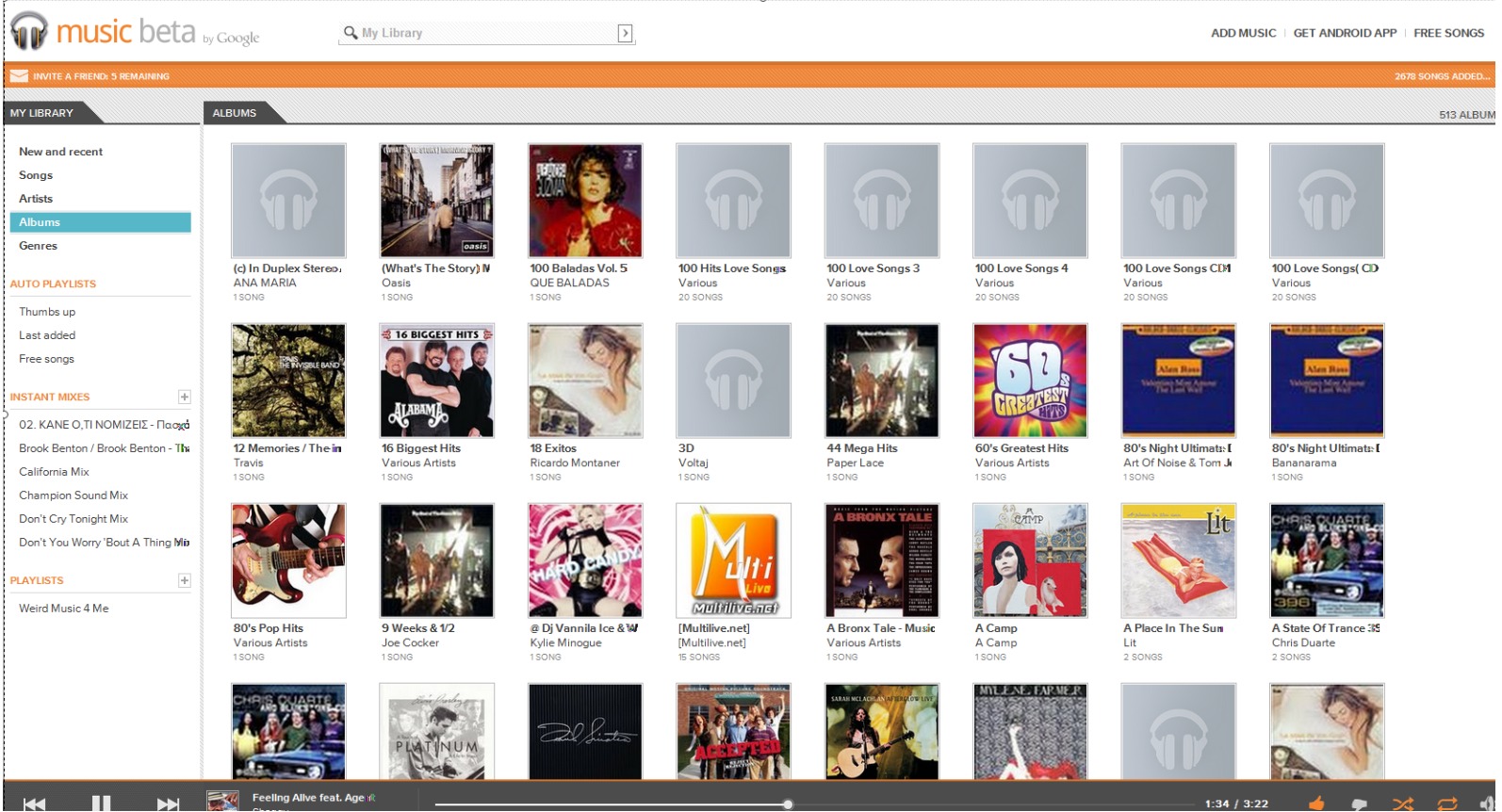Click the artist name 'Paper Lace'
Screen dimensions: 1502x812
coord(855,463)
